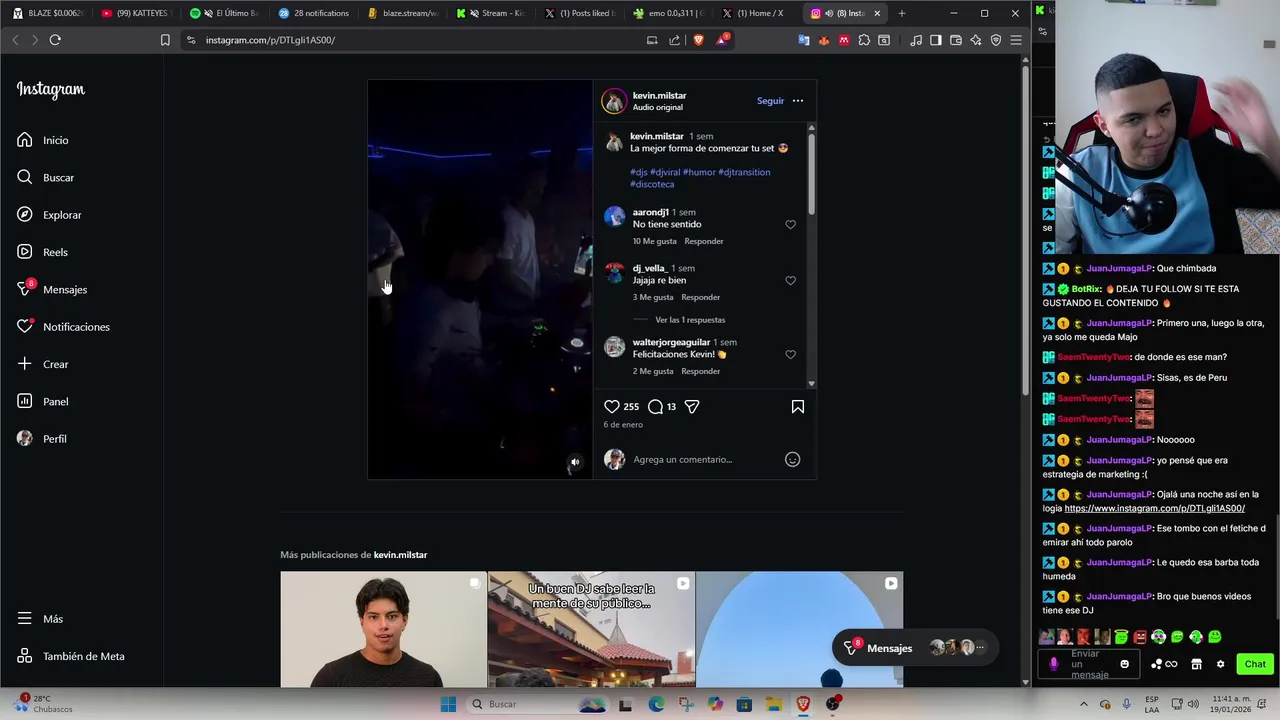Open Mensajes in the left sidebar
Viewport: 1280px width, 720px height.
pos(52,289)
